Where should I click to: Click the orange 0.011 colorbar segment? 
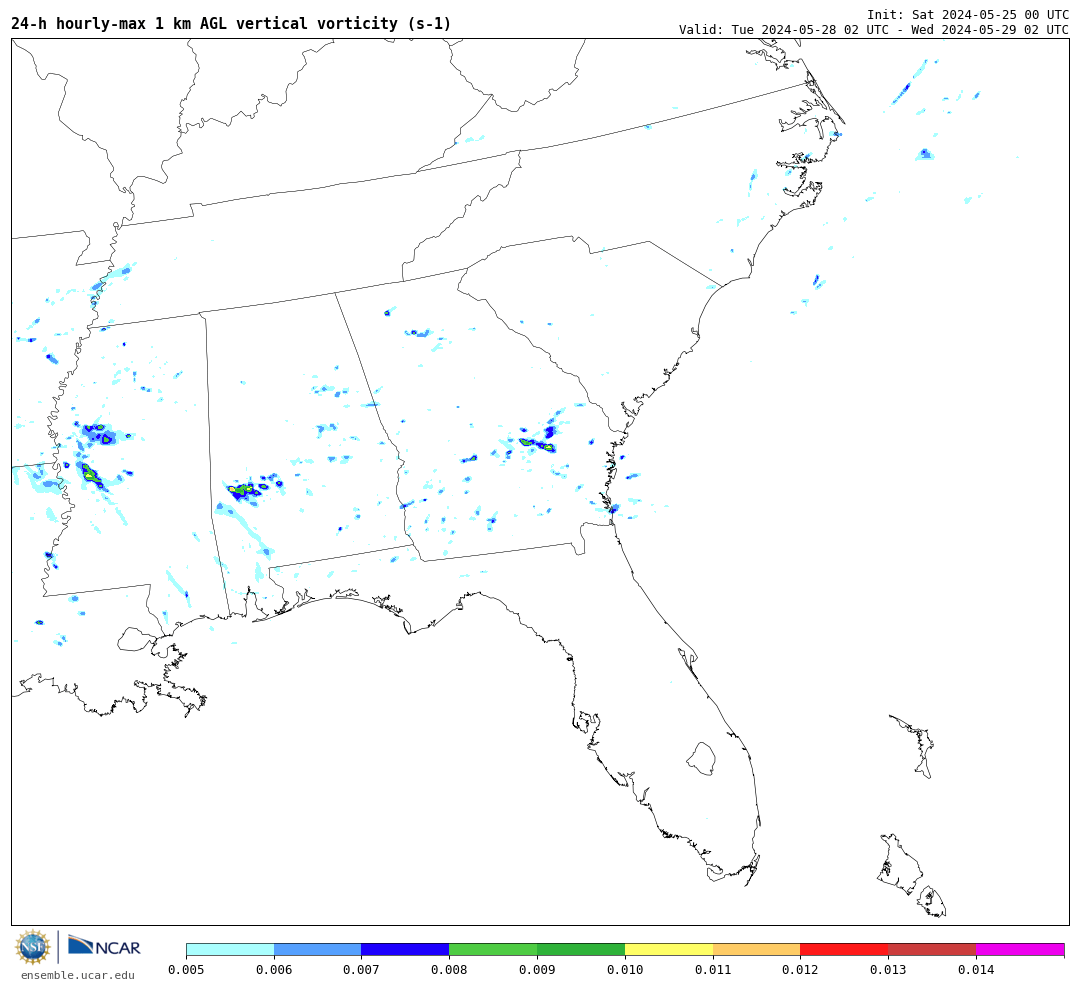(756, 950)
